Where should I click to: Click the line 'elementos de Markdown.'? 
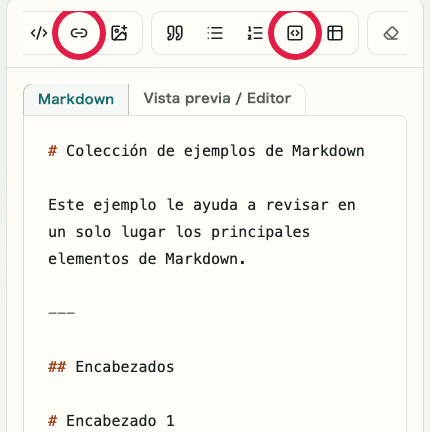[147, 259]
